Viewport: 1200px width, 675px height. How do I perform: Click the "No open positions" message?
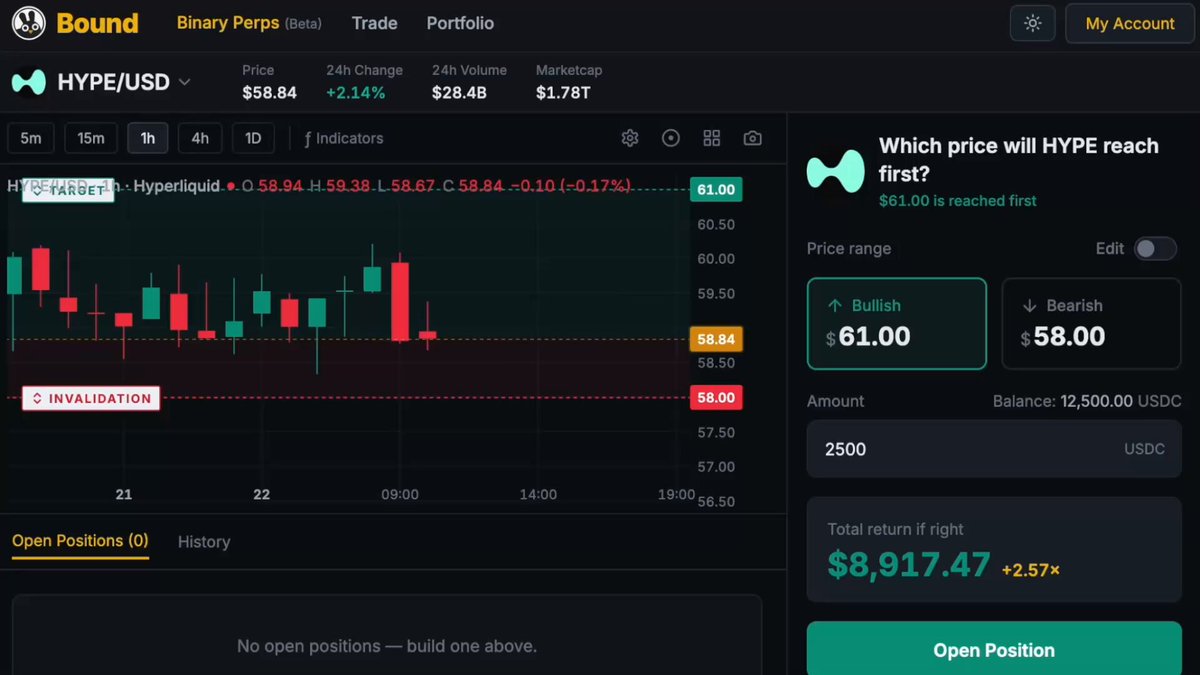pyautogui.click(x=387, y=646)
